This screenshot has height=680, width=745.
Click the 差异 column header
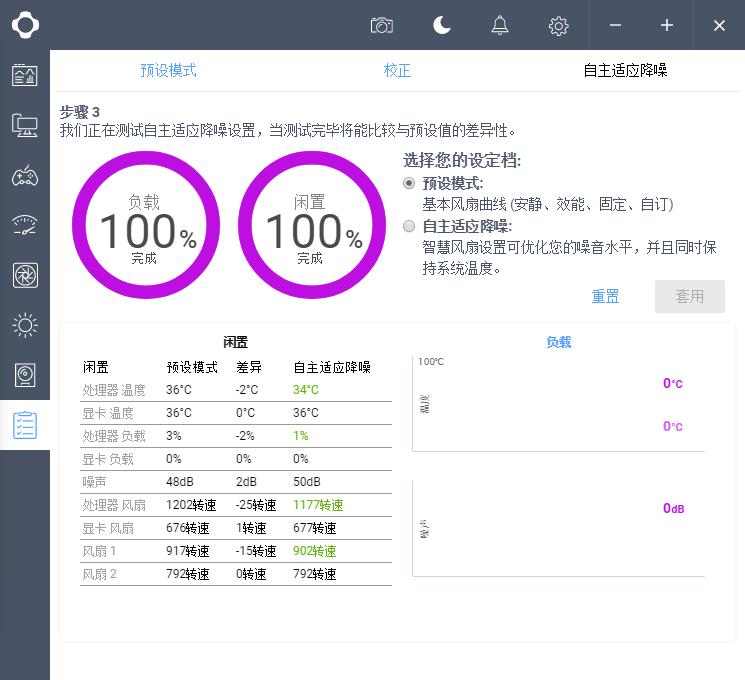(x=249, y=367)
